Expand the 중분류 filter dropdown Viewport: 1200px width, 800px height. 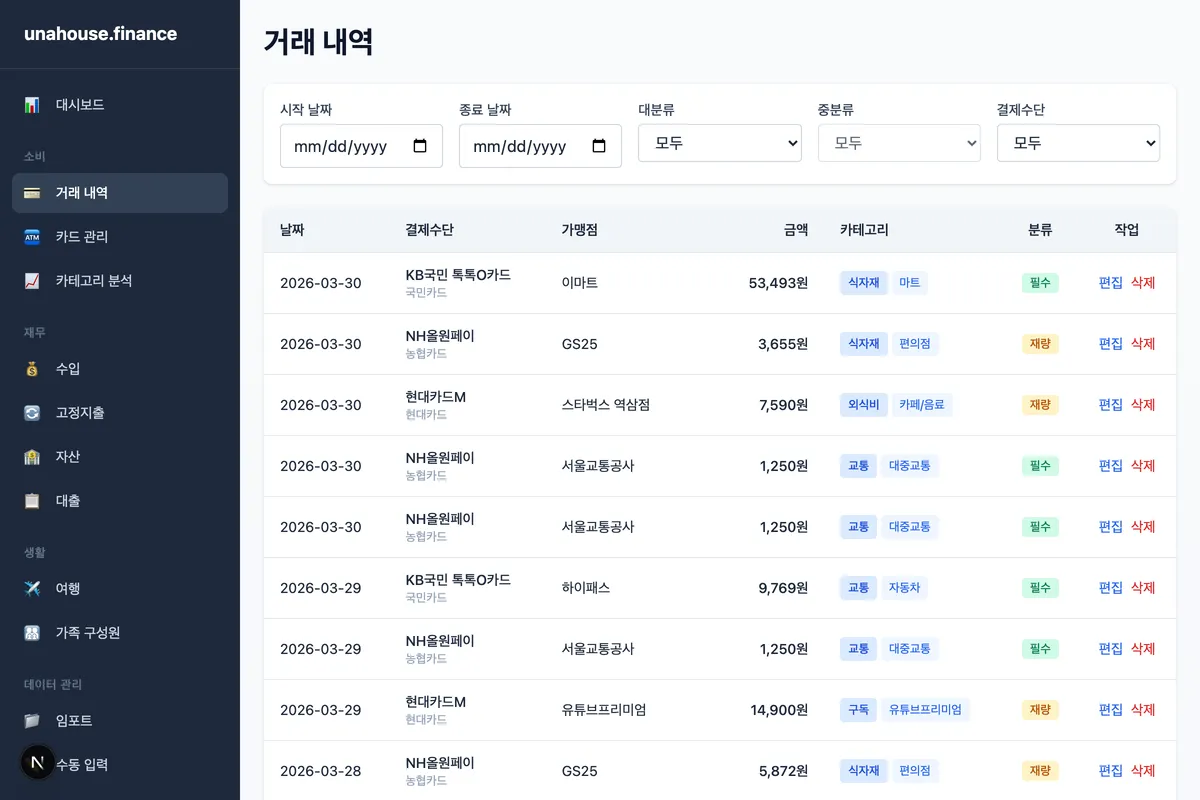tap(898, 143)
